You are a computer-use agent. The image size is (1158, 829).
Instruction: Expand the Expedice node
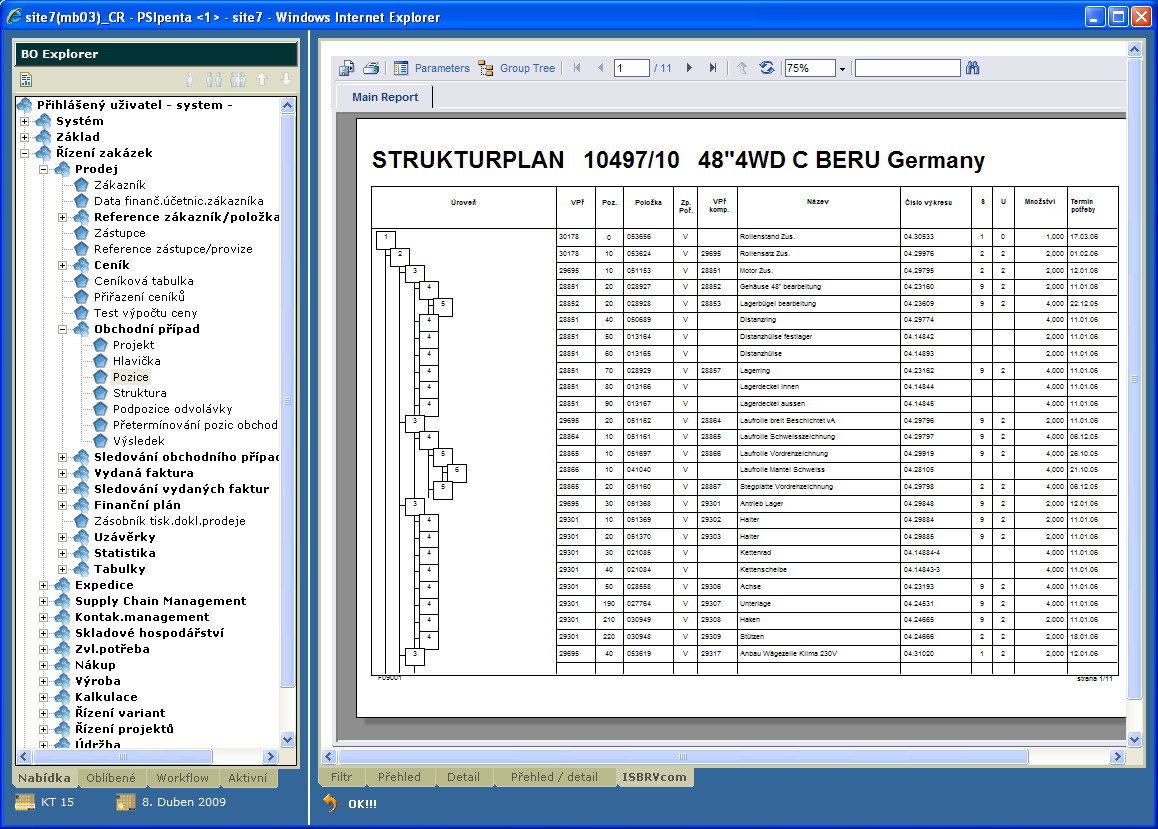point(44,585)
